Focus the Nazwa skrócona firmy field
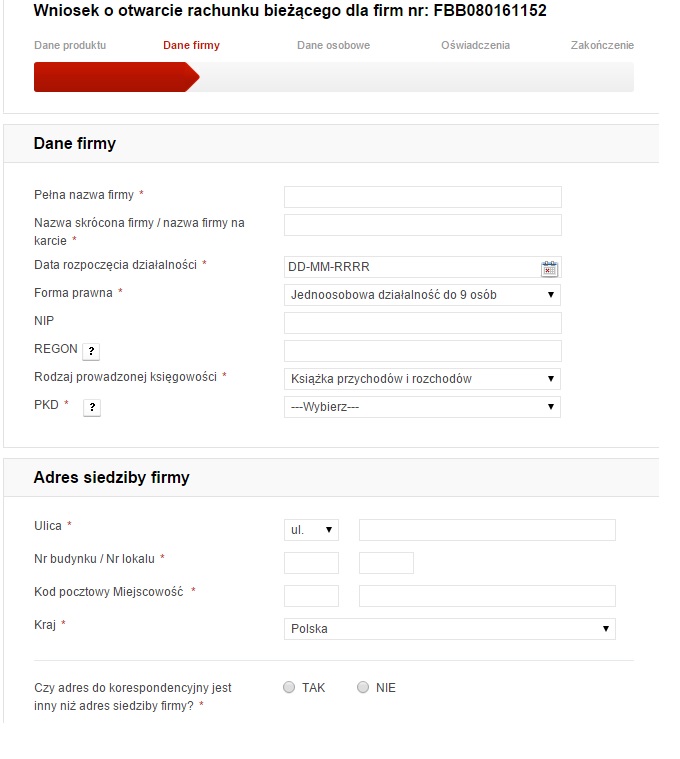 pos(423,225)
